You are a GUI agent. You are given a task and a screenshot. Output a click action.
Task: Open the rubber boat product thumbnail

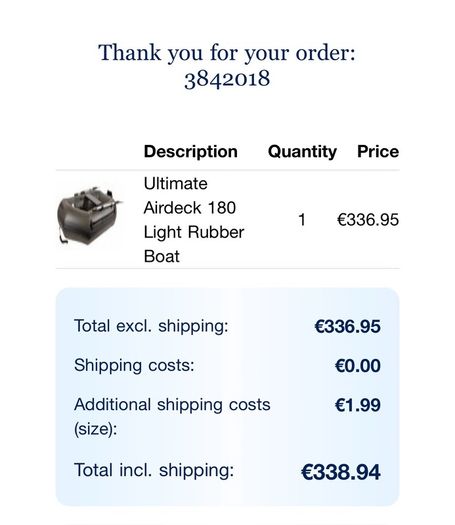[90, 216]
